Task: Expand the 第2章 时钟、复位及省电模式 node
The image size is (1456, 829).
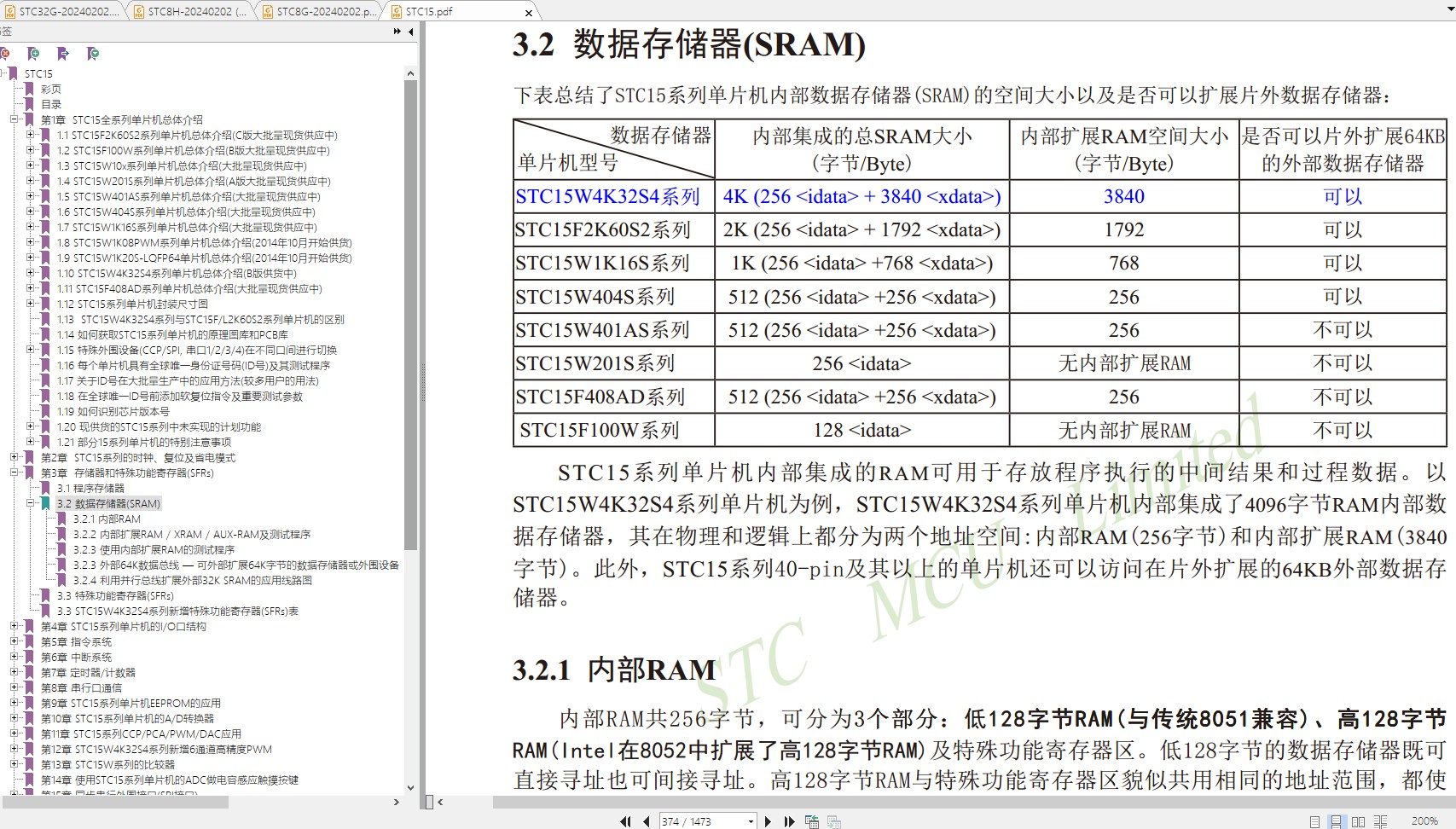Action: pyautogui.click(x=15, y=457)
